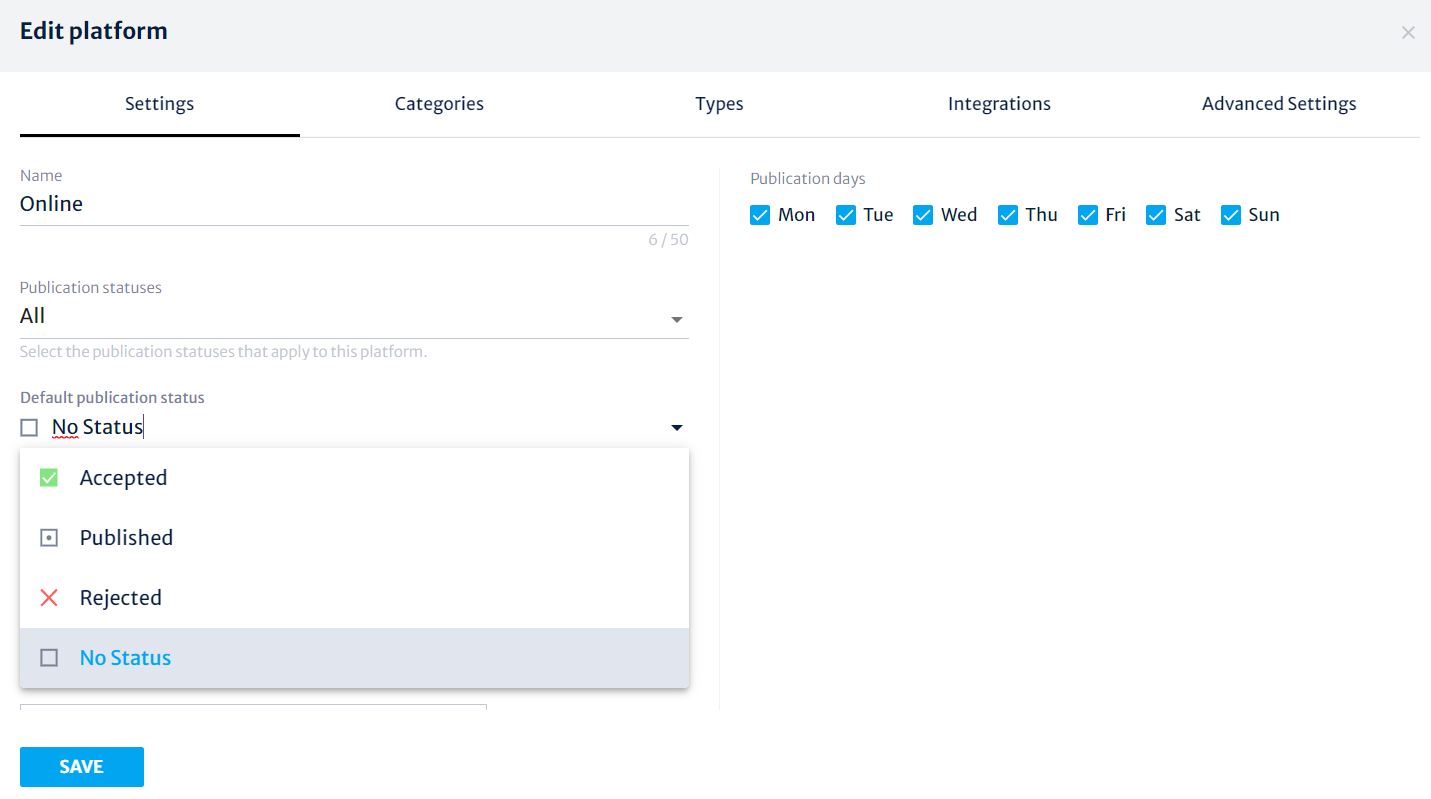Uncheck the Sat publication day

[1156, 215]
